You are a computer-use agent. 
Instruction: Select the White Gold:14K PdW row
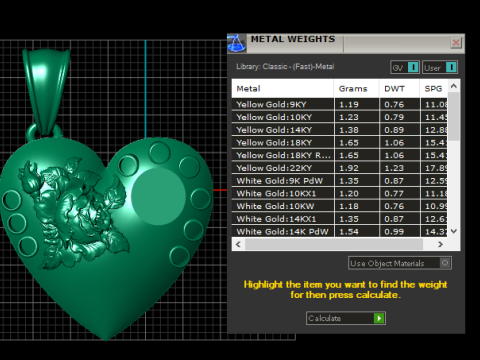(x=339, y=231)
